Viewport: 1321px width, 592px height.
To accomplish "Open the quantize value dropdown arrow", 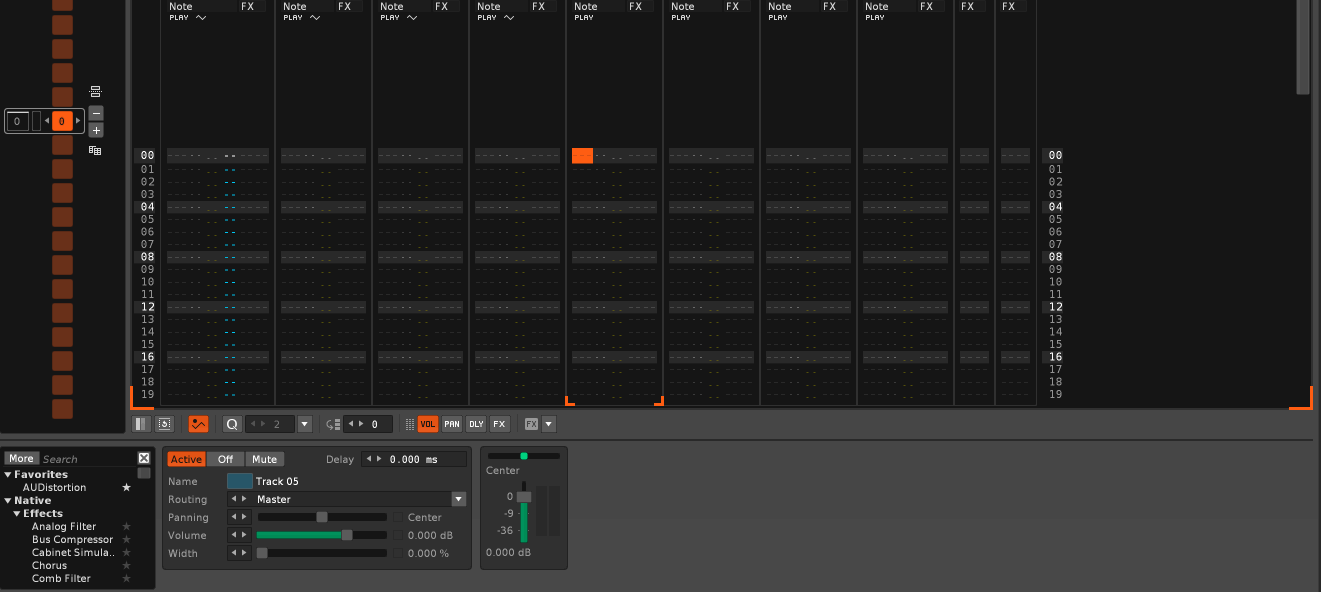I will click(x=305, y=424).
